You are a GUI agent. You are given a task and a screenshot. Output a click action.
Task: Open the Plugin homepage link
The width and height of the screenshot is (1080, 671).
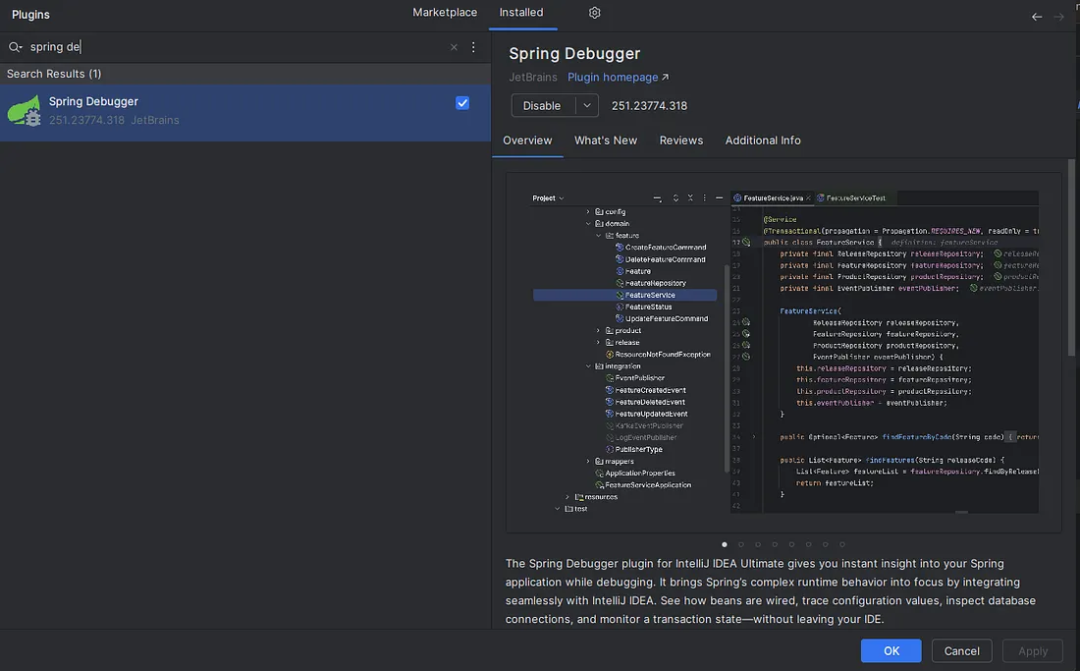click(x=618, y=77)
